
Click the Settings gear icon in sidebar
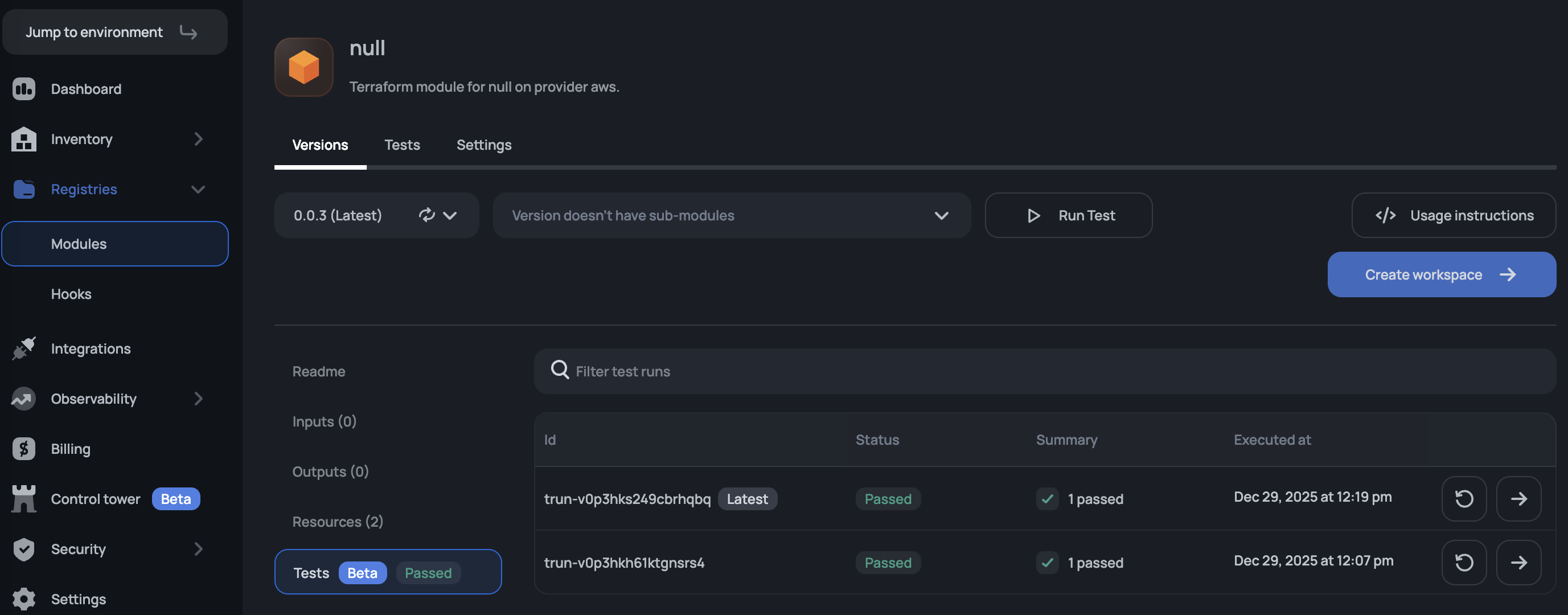(24, 599)
